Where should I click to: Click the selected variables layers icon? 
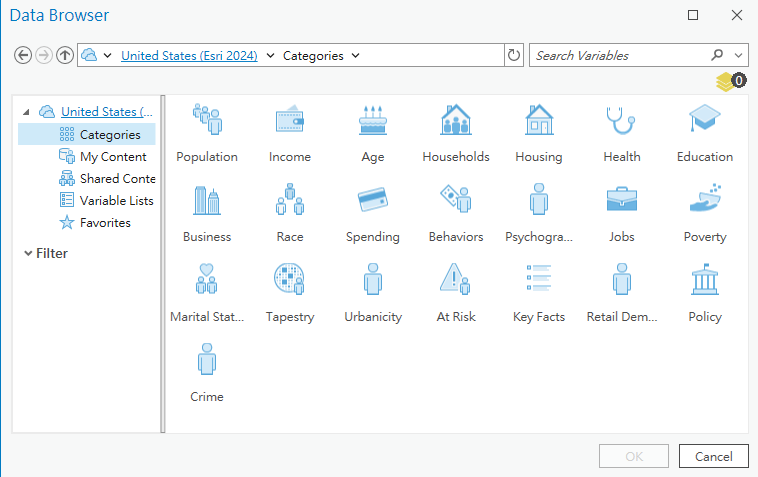[730, 81]
